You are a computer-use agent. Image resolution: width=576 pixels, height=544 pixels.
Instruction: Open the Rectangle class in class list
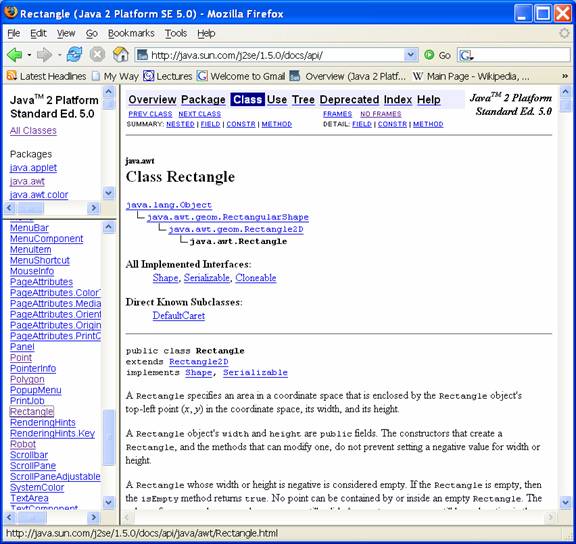pyautogui.click(x=32, y=411)
